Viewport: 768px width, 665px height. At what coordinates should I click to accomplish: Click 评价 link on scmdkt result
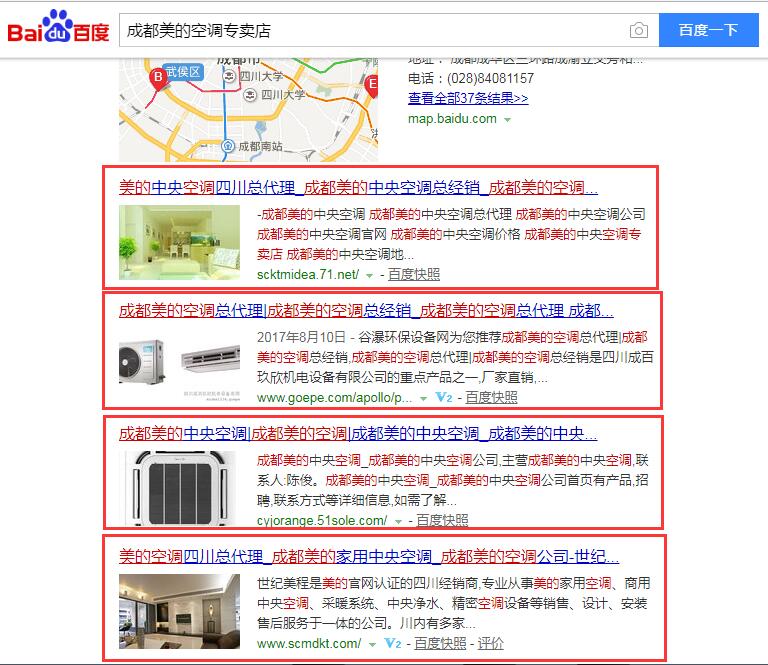click(x=490, y=643)
